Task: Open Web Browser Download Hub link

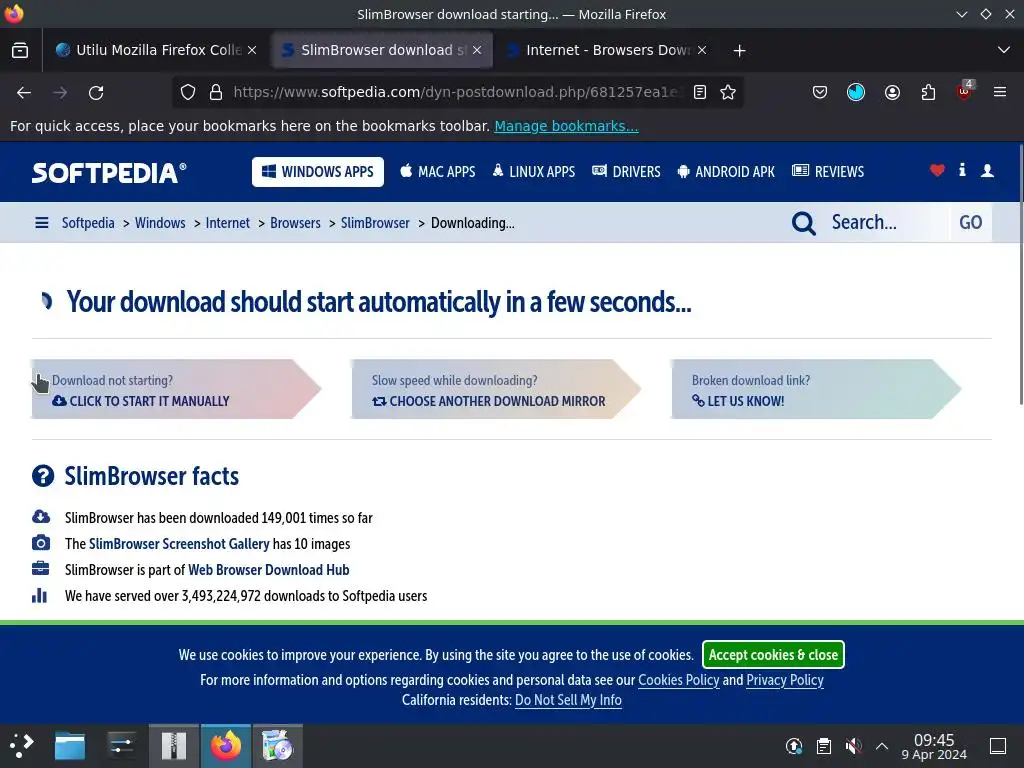Action: (268, 570)
